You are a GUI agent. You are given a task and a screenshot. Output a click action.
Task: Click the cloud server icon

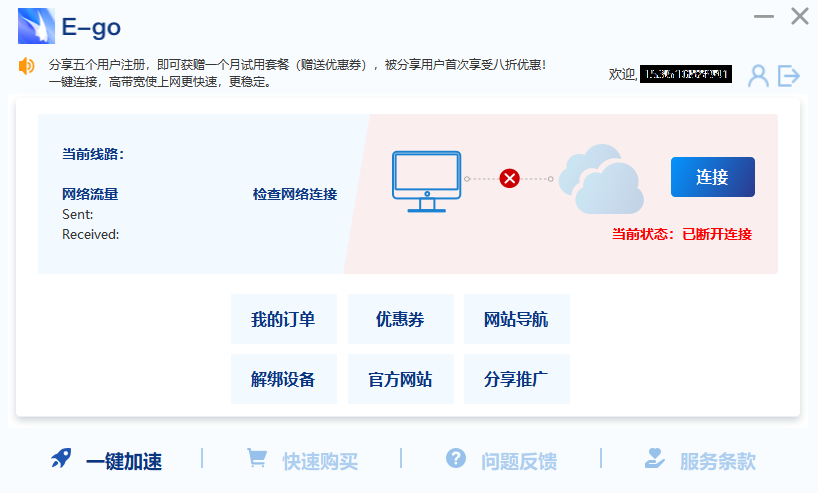(600, 181)
